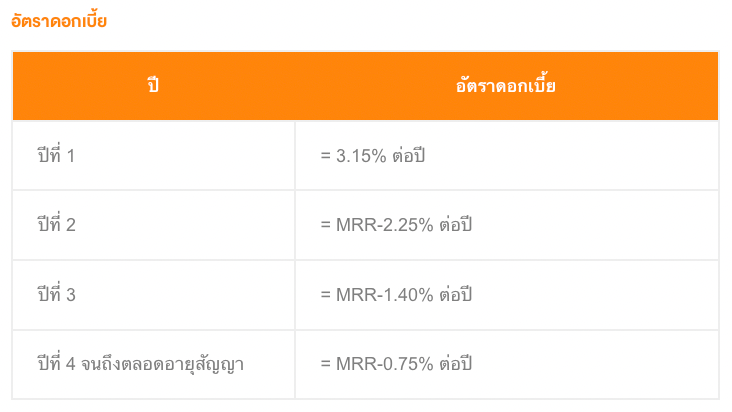Click ต่อปี text in the 3.15% row
732x412 pixels.
pyautogui.click(x=408, y=155)
